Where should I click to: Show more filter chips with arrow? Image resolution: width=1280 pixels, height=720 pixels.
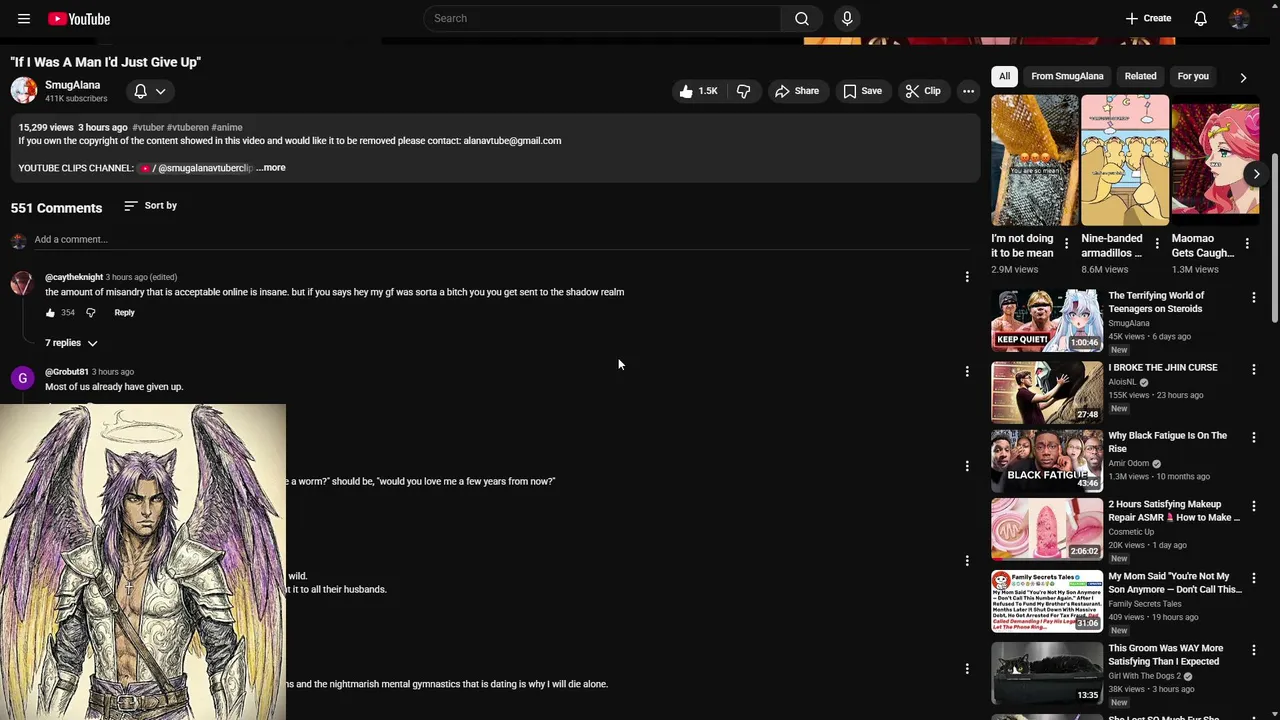(1243, 77)
